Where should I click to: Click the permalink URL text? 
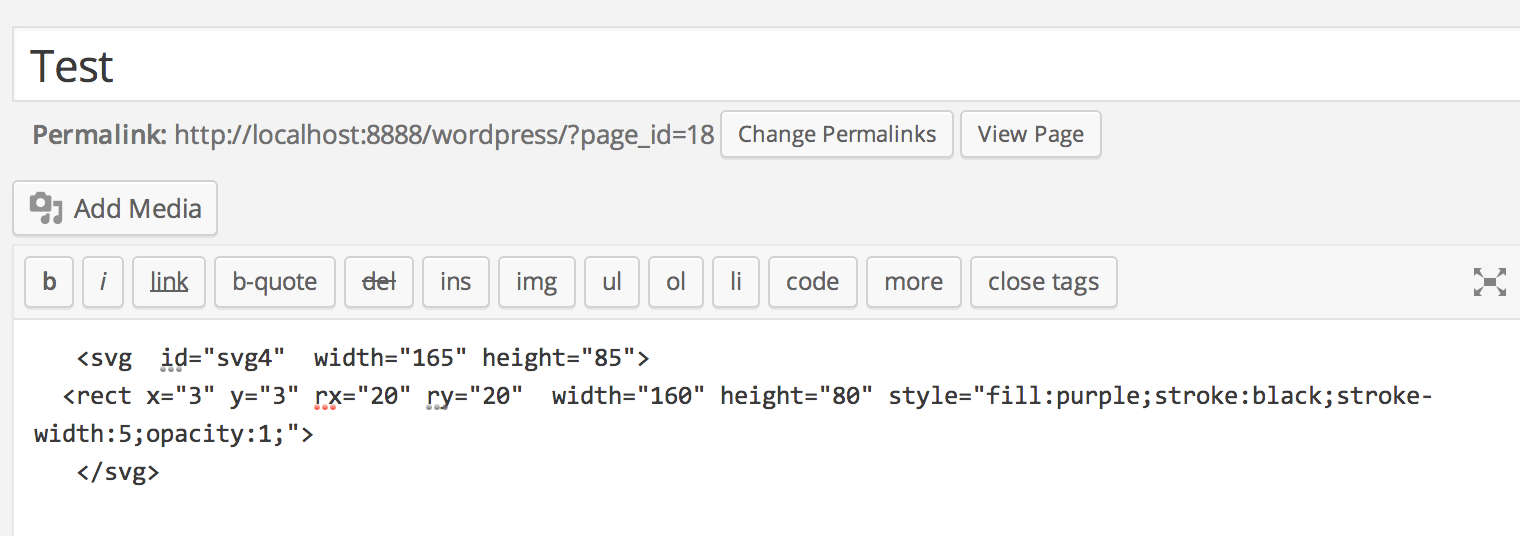444,135
